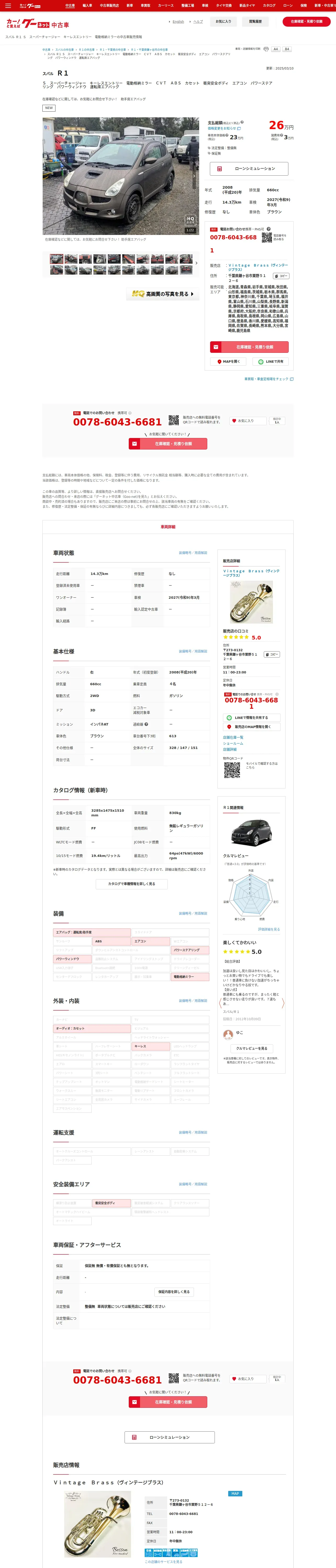This screenshot has height=1568, width=336.
Task: Copy dealer address with コピー button
Action: (281, 276)
